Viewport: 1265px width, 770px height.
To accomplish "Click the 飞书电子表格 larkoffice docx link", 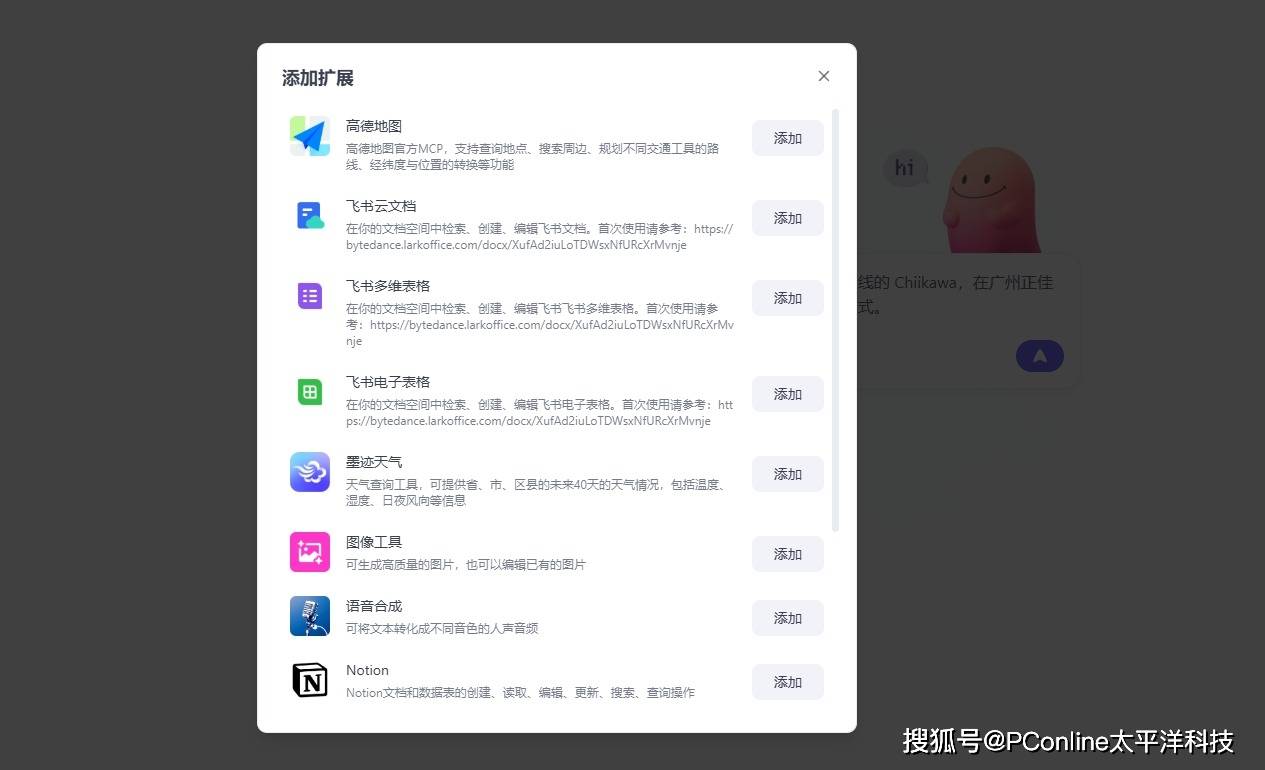I will click(x=540, y=413).
